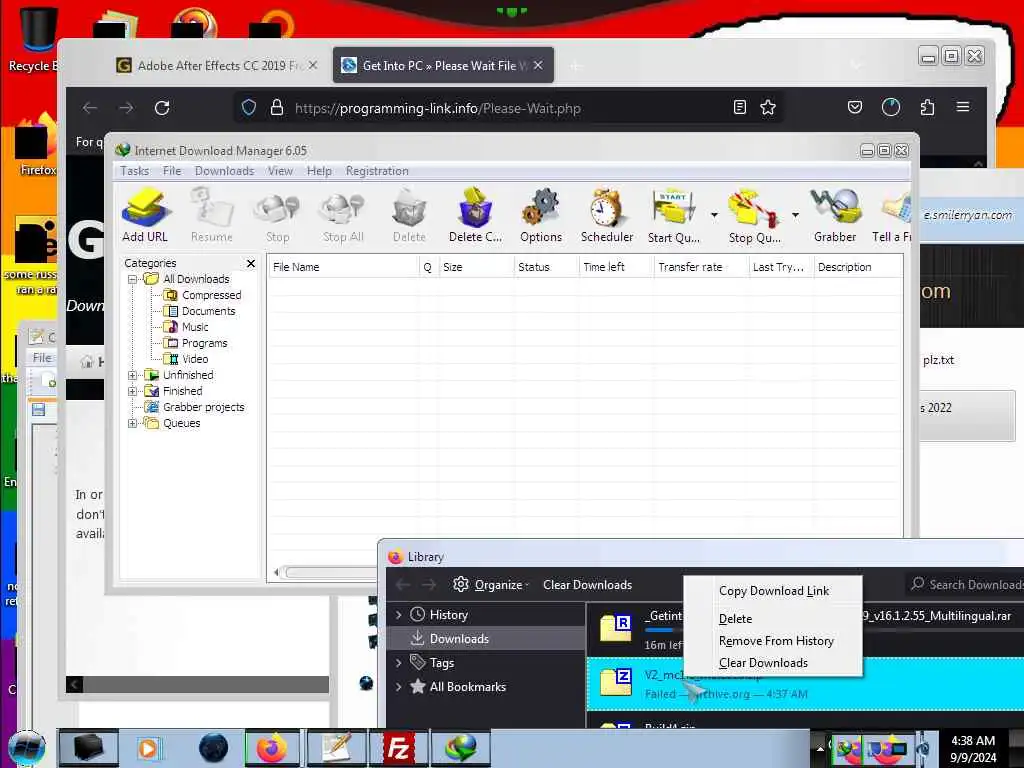Open the View menu in IDM
1024x768 pixels.
click(x=280, y=171)
